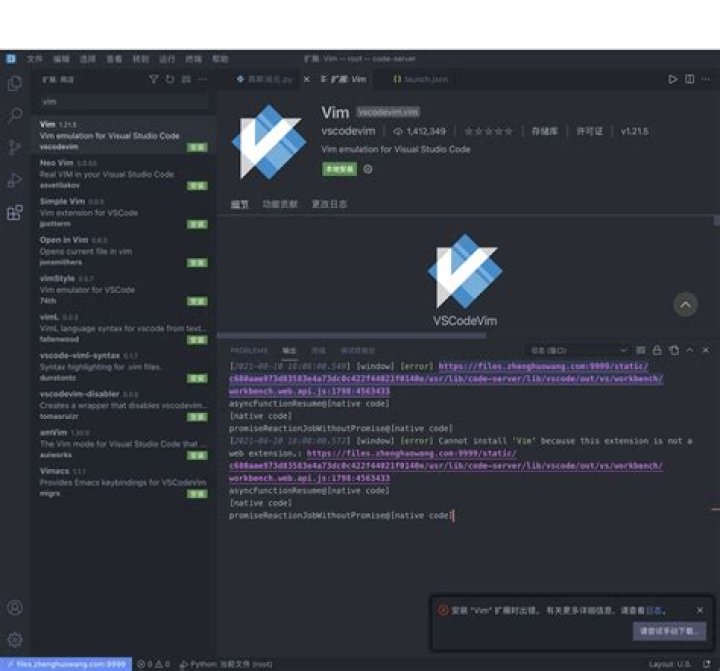Install Open in Vim extension

coord(197,263)
